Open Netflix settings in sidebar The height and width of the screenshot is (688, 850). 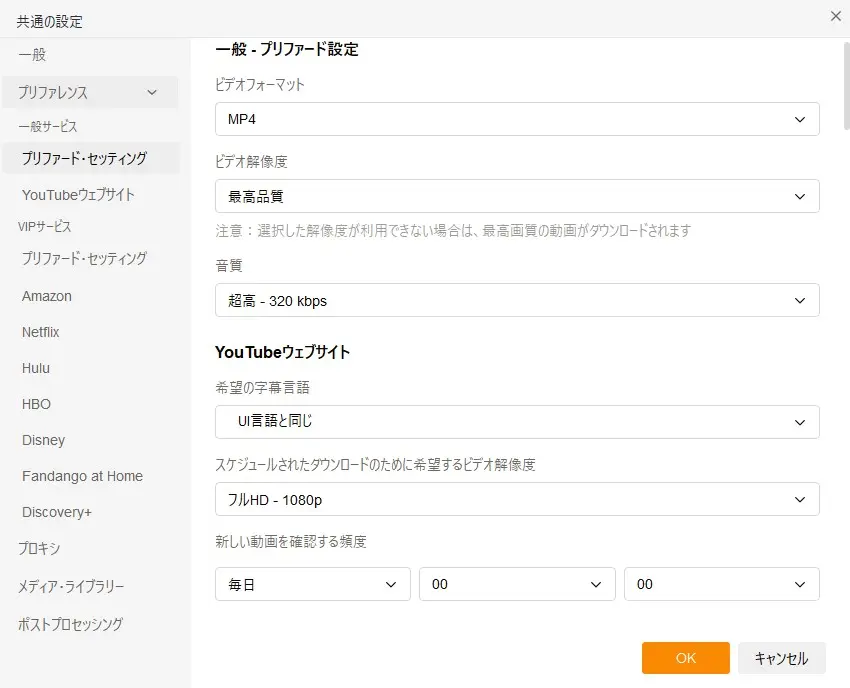click(41, 332)
